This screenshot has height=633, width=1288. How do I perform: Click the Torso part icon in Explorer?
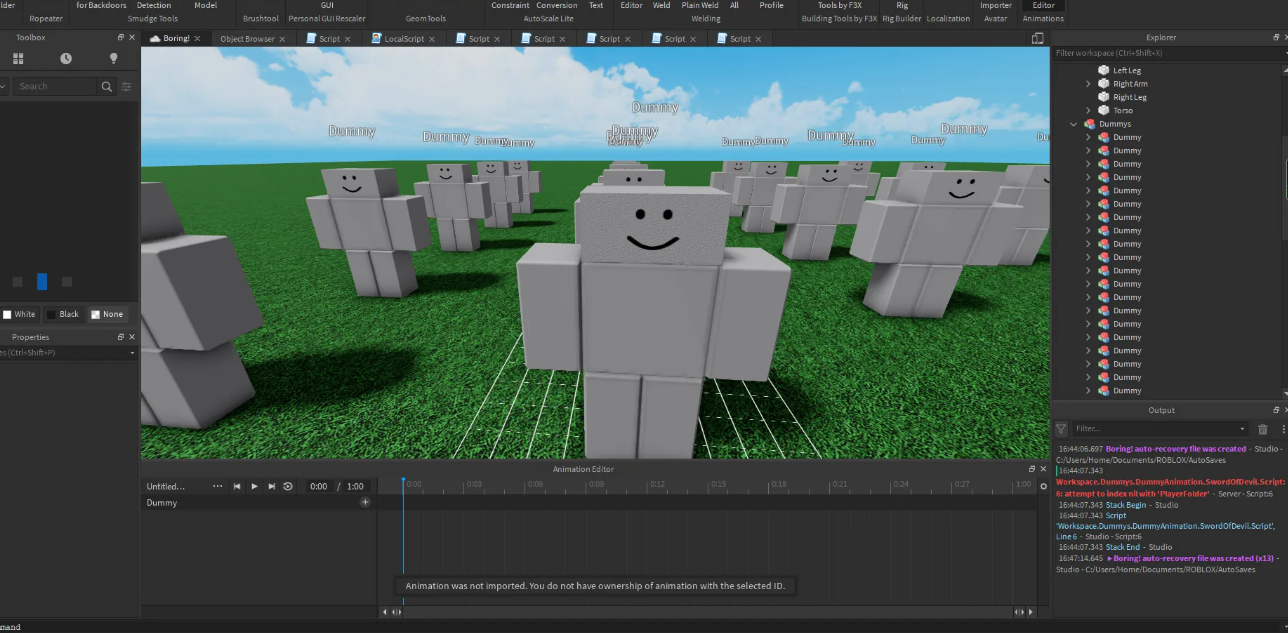1104,110
